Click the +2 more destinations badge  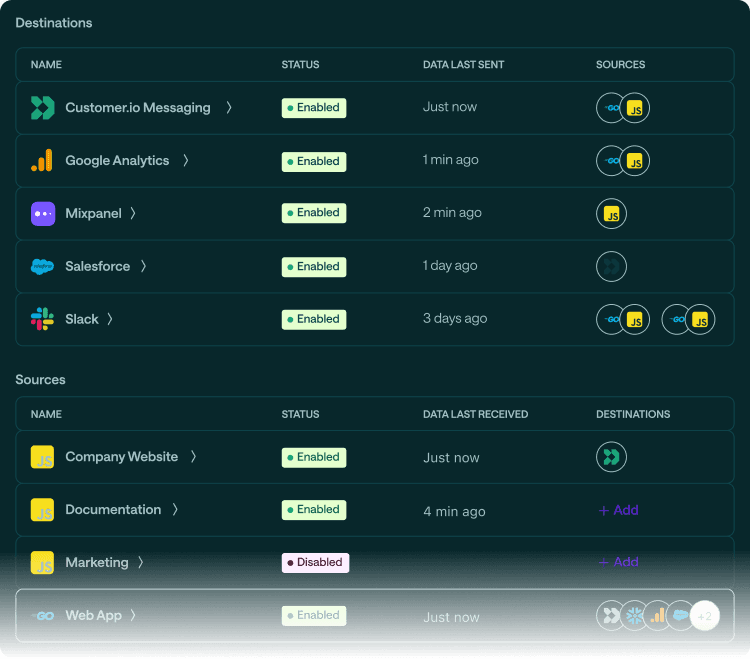tap(705, 616)
